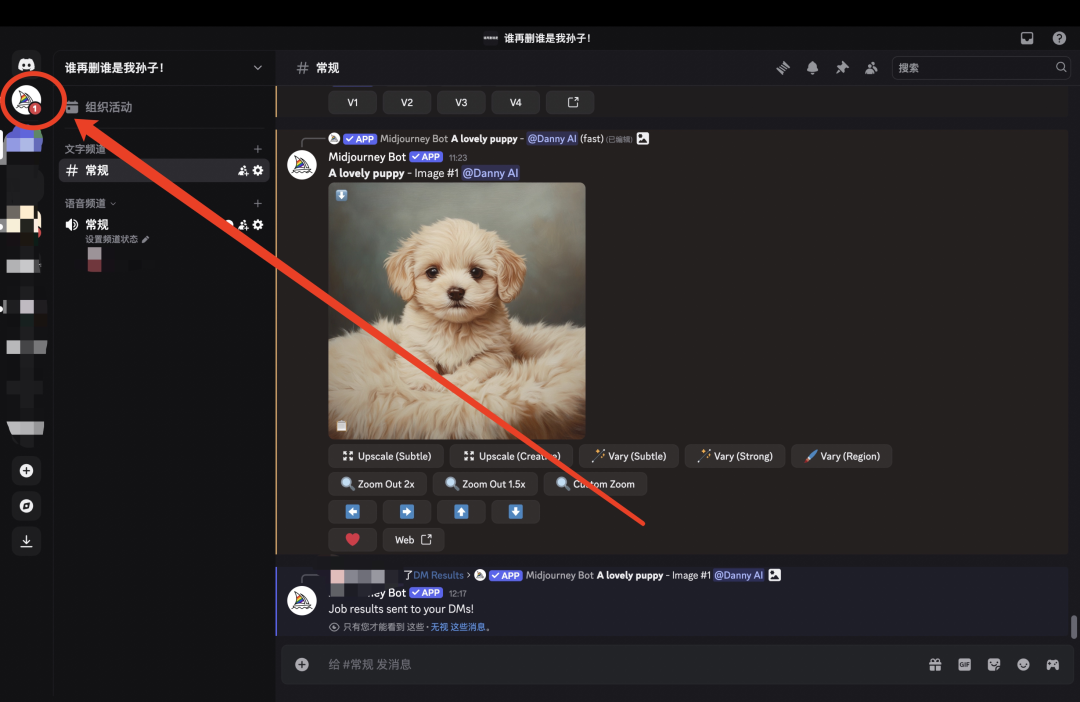Screen dimensions: 1080x702
Task: Collapse the 文字频道 text channels category
Action: click(85, 149)
